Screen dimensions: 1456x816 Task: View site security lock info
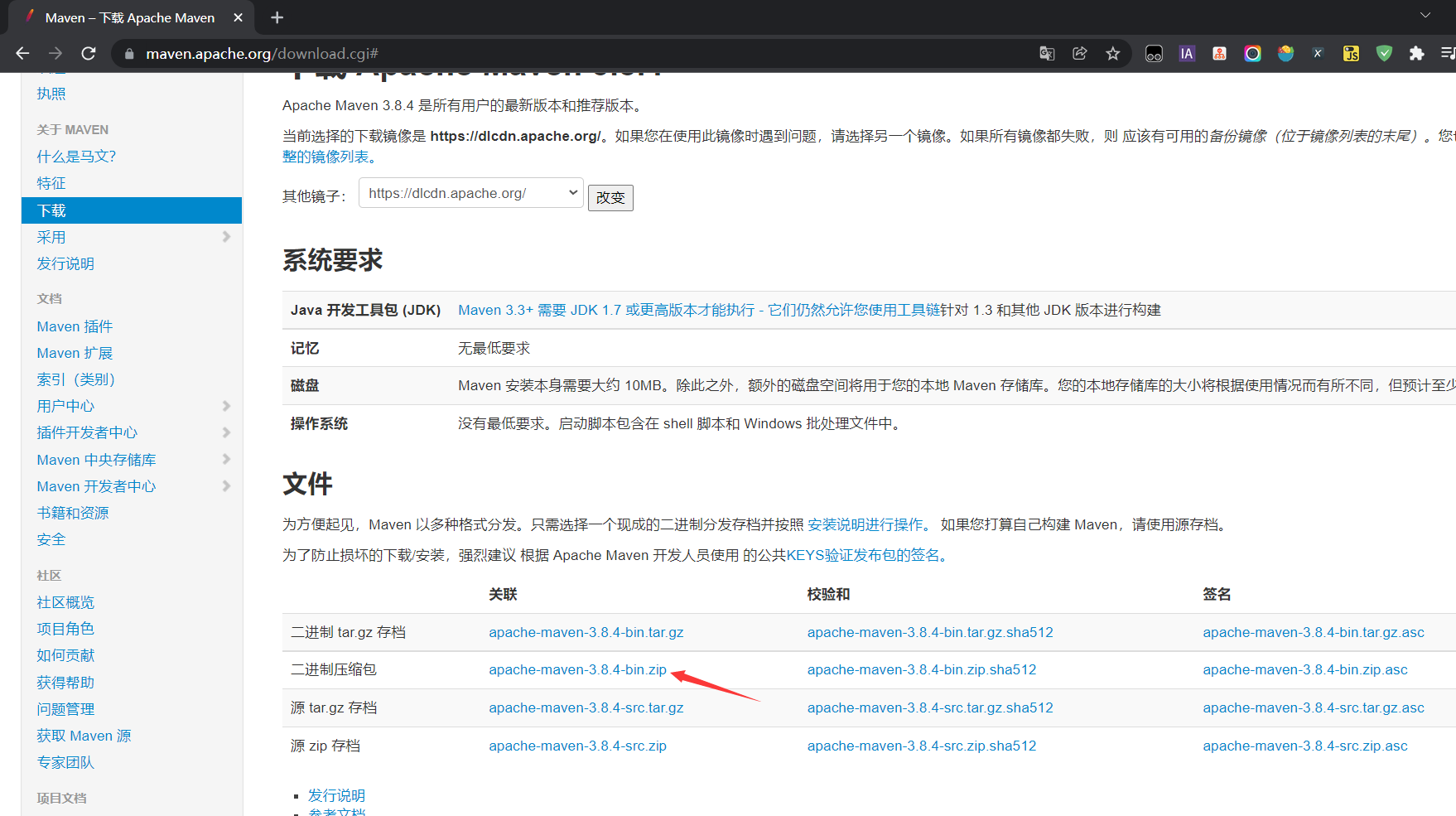pyautogui.click(x=128, y=54)
